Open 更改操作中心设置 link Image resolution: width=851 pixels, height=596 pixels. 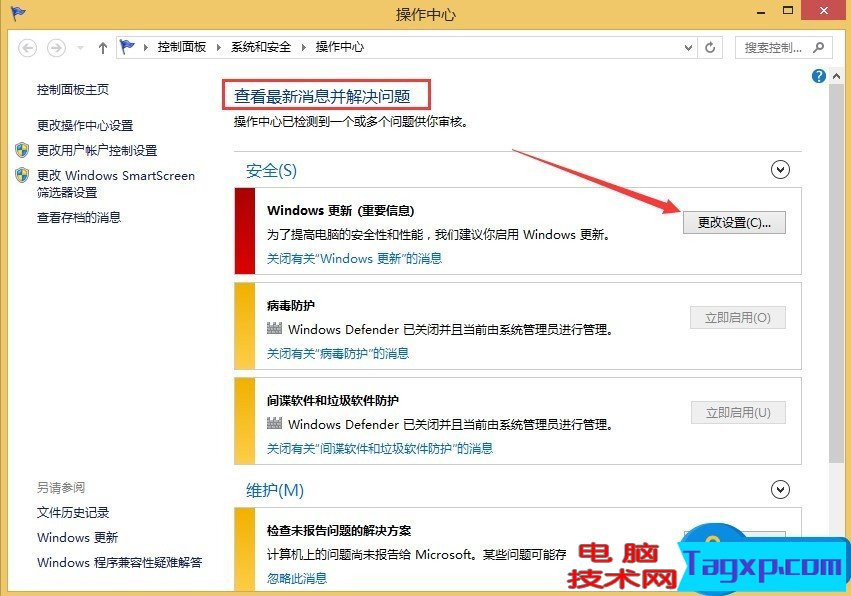click(x=85, y=125)
